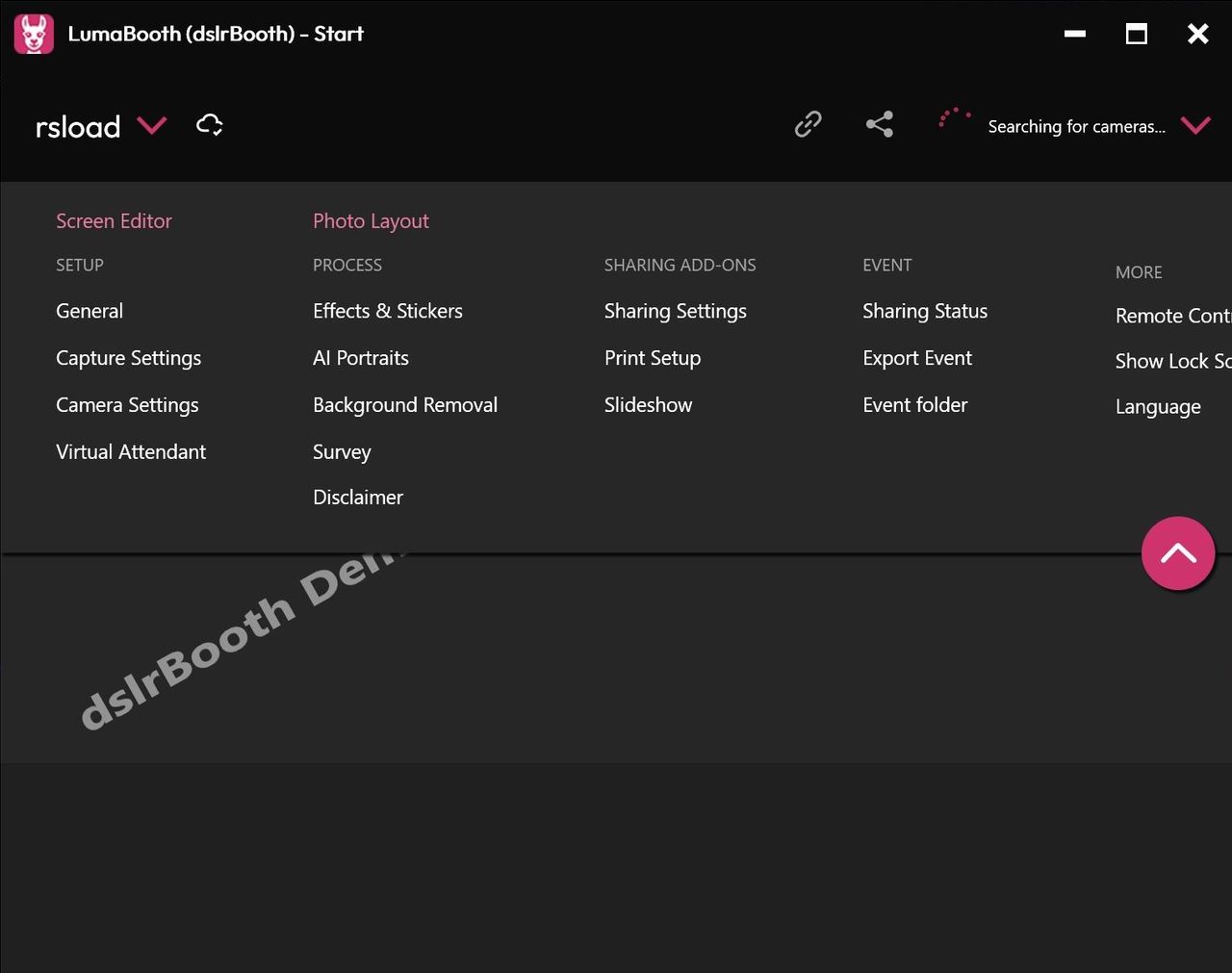Open the Disclaimer option
This screenshot has width=1232, height=973.
coord(358,498)
